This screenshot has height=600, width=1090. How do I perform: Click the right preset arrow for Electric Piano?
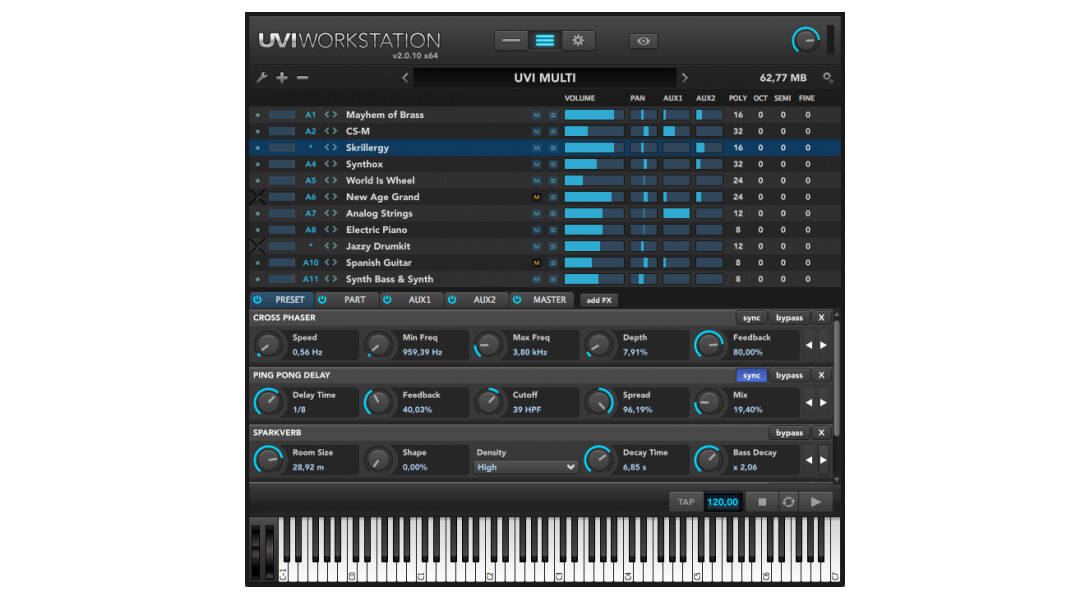click(335, 229)
